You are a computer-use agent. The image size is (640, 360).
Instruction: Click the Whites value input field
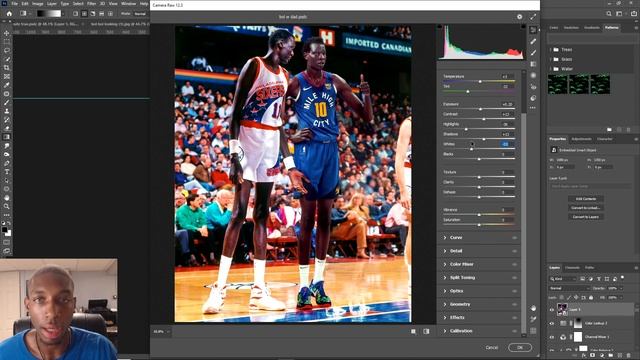[506, 144]
